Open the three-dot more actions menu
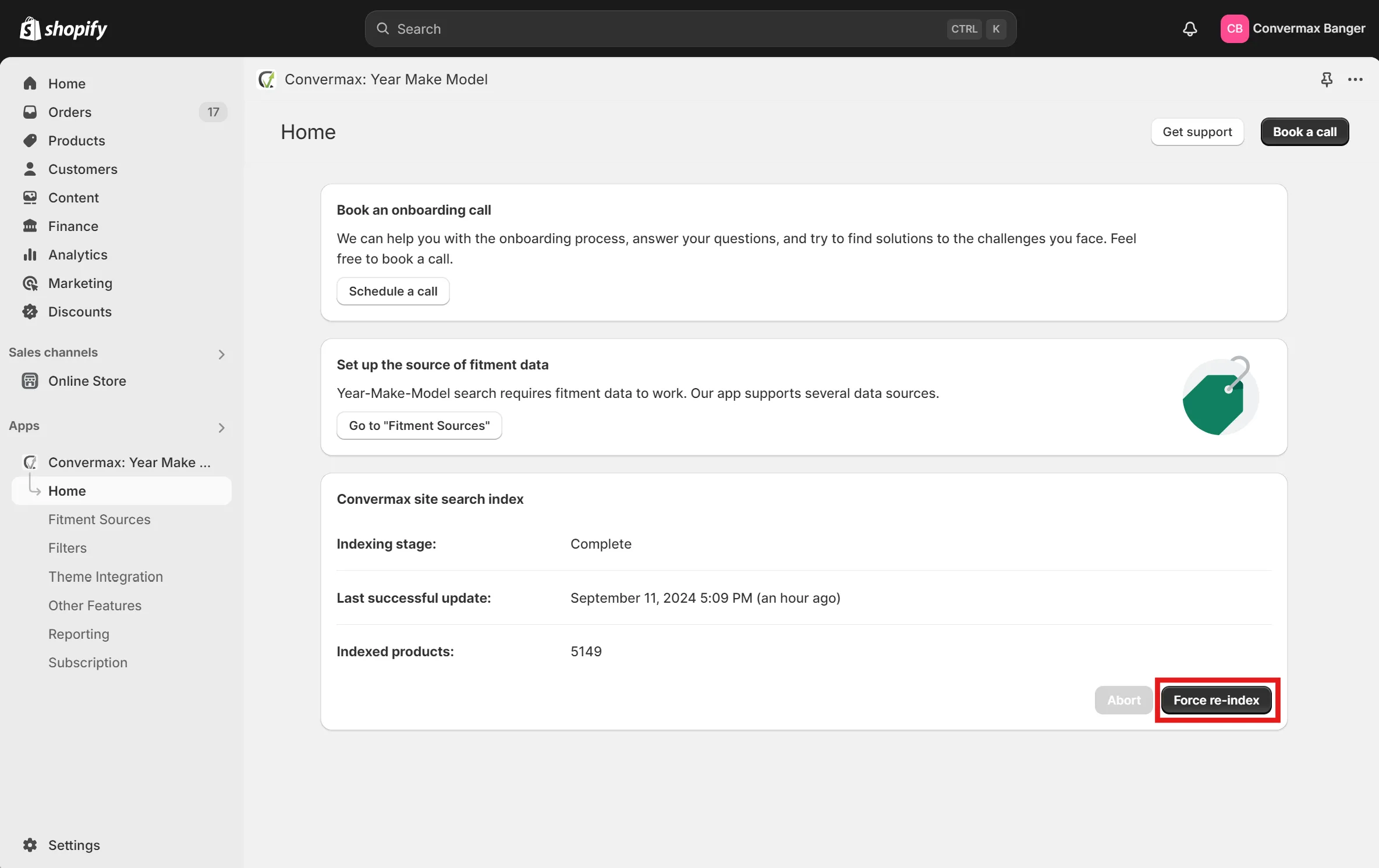Image resolution: width=1379 pixels, height=868 pixels. click(1355, 80)
